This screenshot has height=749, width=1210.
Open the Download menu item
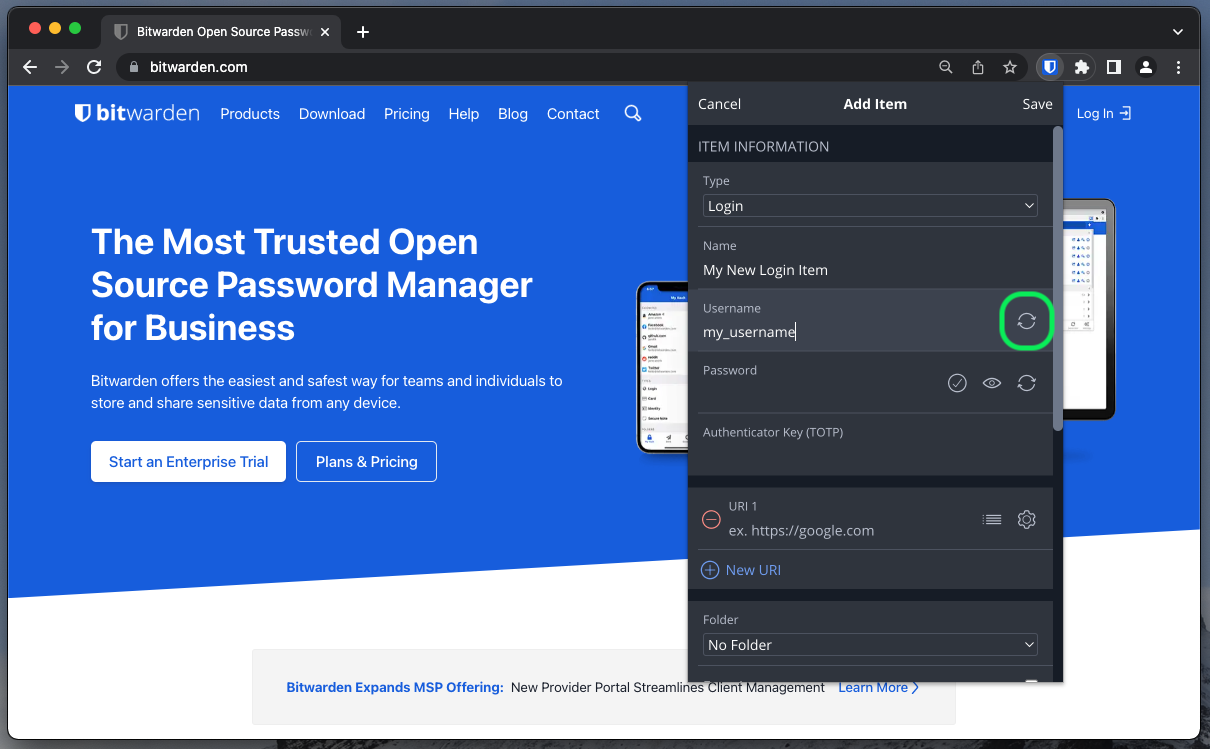332,114
